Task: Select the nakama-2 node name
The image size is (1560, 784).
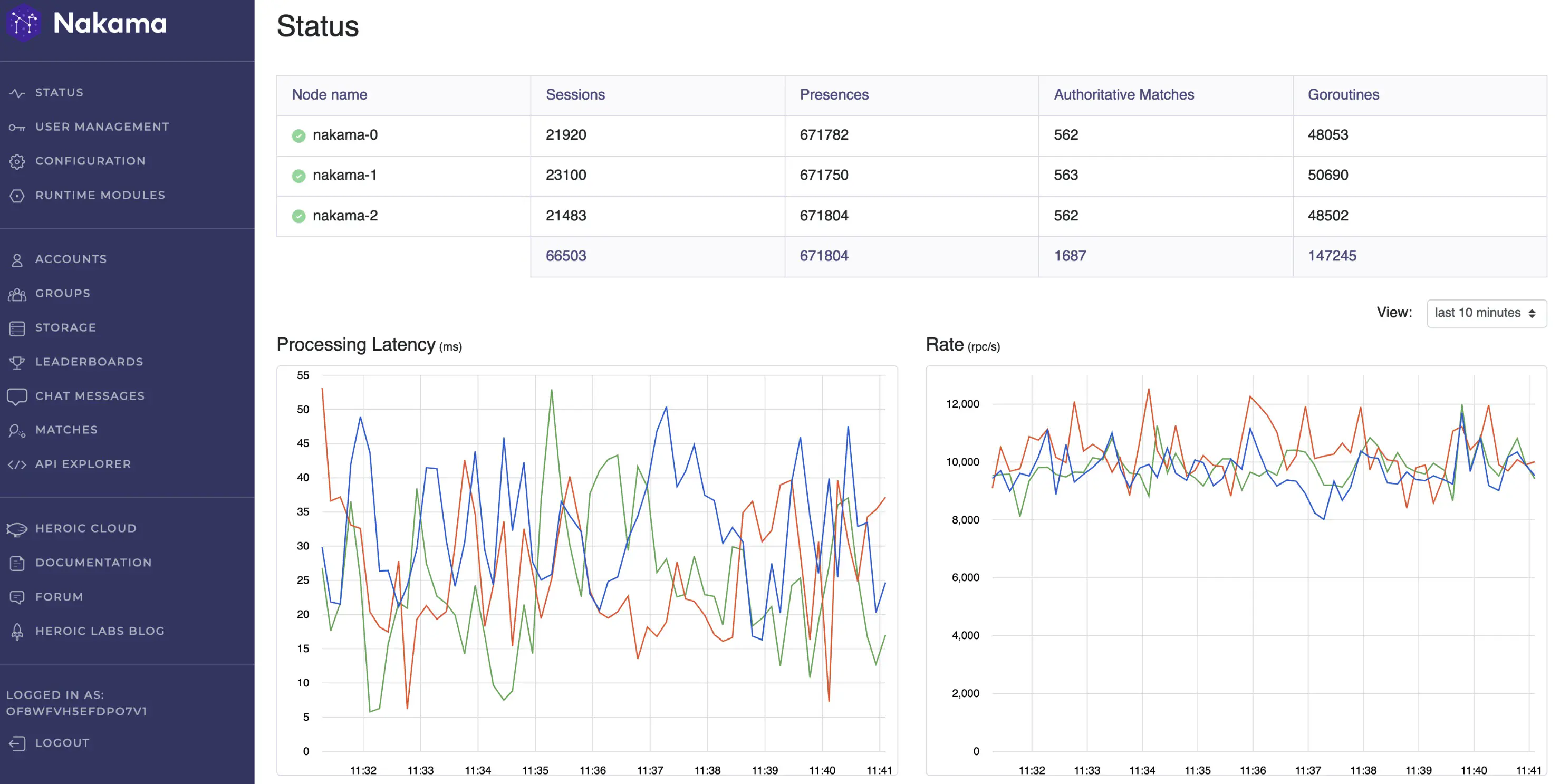Action: pyautogui.click(x=345, y=216)
